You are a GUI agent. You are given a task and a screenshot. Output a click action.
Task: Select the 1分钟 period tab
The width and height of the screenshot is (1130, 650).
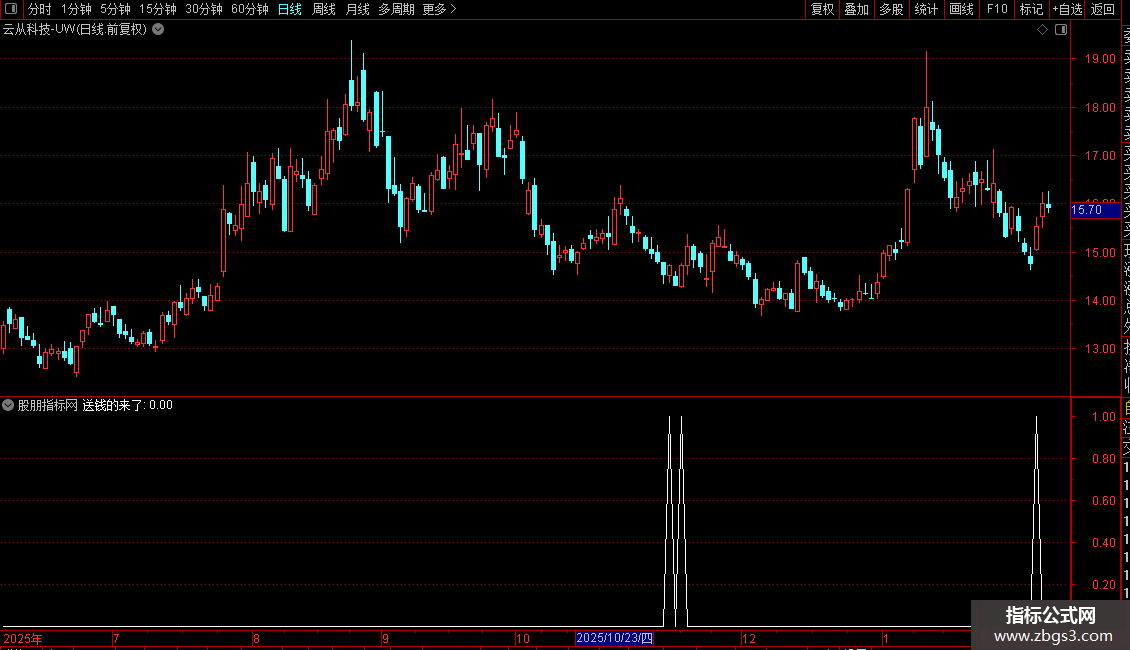click(76, 9)
